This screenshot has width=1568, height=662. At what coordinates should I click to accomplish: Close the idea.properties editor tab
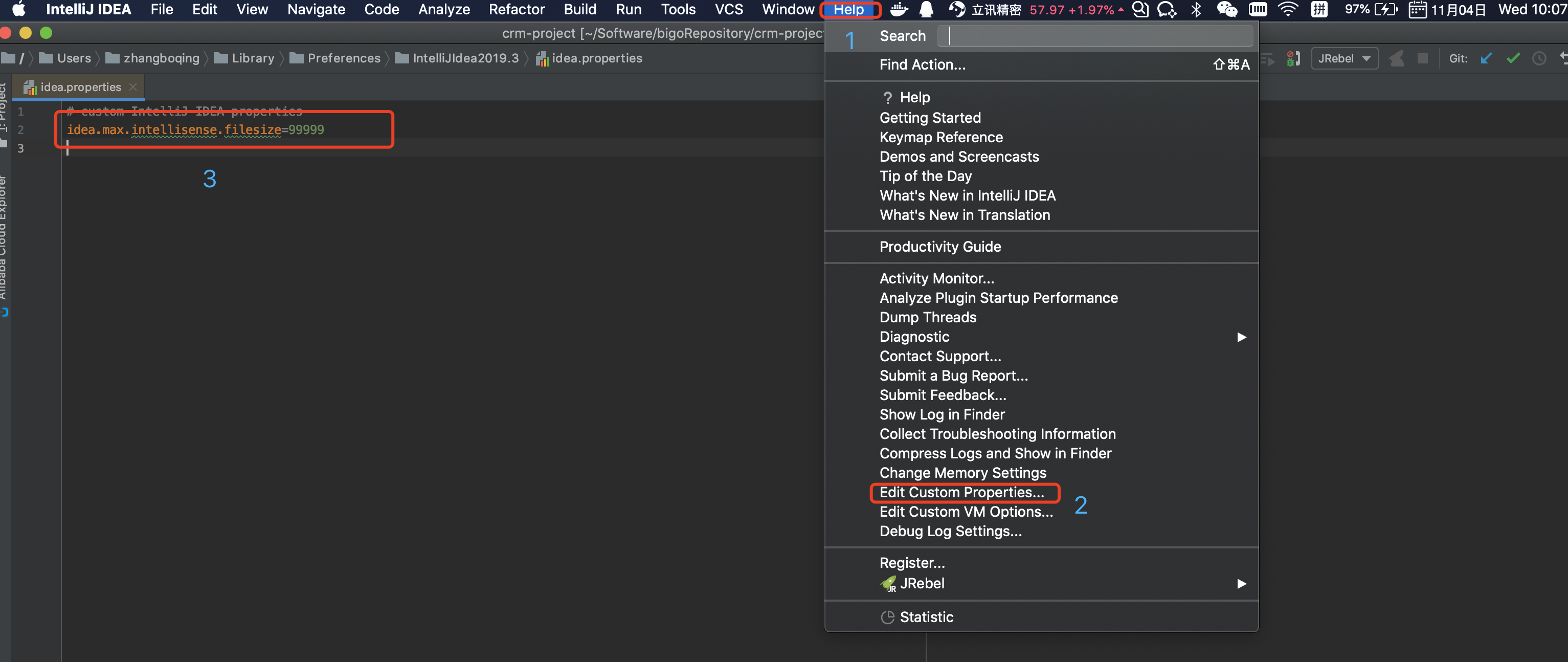point(133,86)
